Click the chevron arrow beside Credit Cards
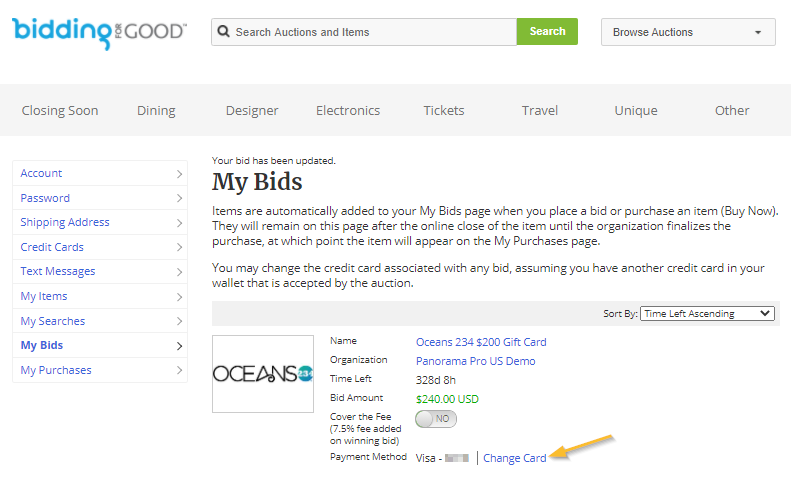 click(179, 247)
